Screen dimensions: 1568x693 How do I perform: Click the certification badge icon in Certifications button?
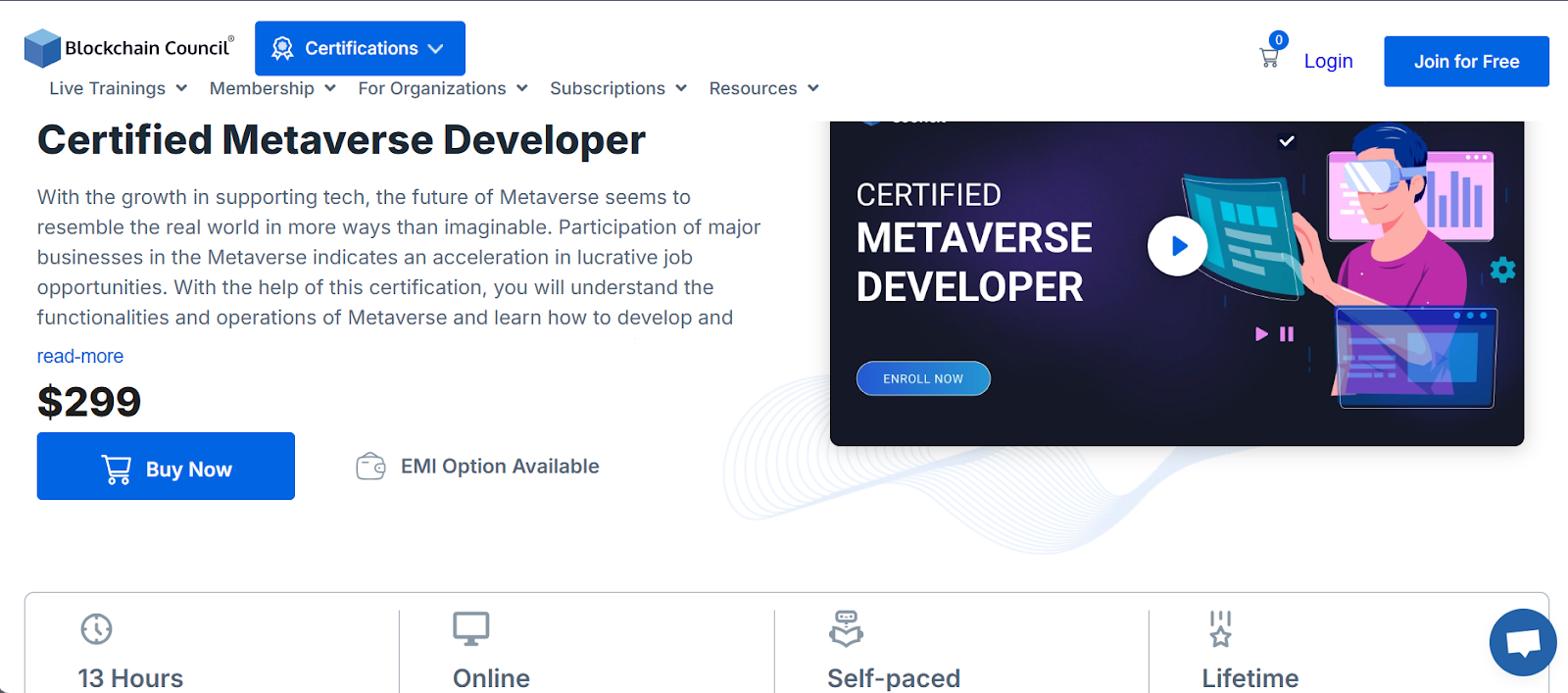click(x=282, y=48)
